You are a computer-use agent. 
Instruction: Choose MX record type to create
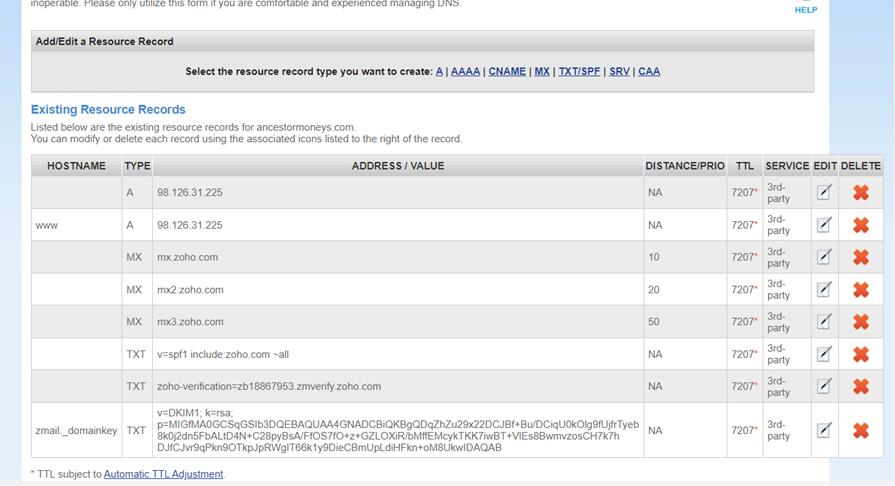[x=542, y=72]
